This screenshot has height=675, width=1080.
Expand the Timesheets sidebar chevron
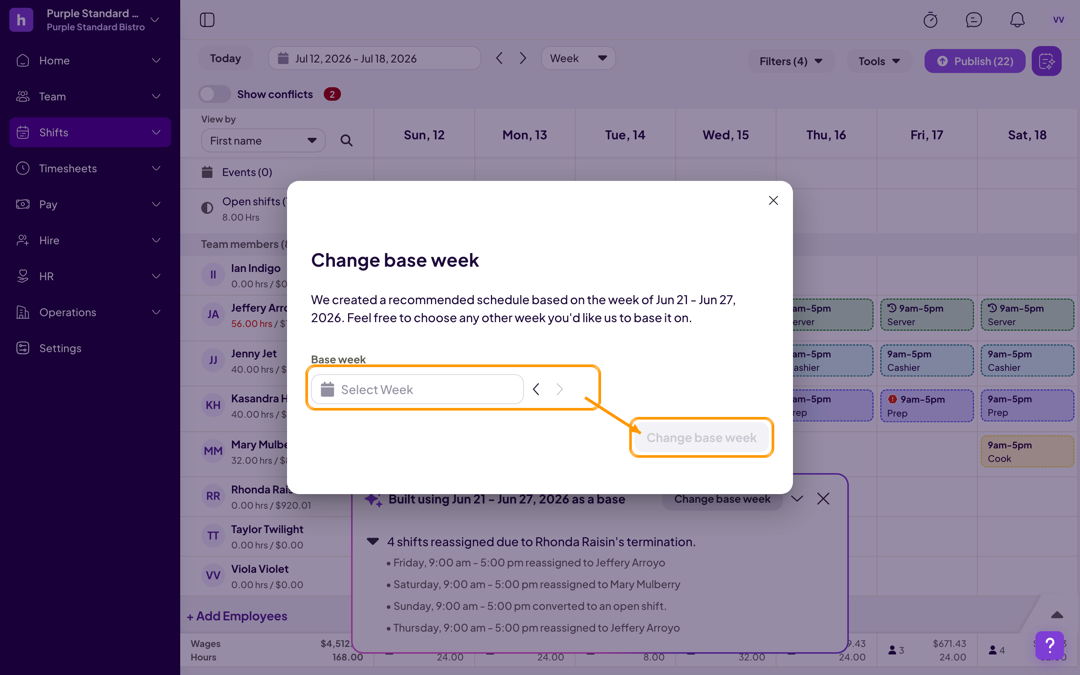[x=156, y=168]
